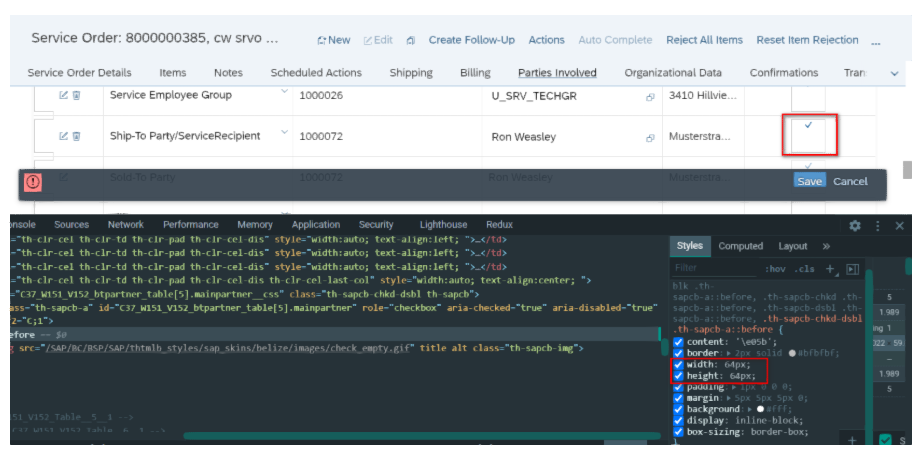The height and width of the screenshot is (459, 919).
Task: Click the Filter styles input field
Action: point(715,268)
